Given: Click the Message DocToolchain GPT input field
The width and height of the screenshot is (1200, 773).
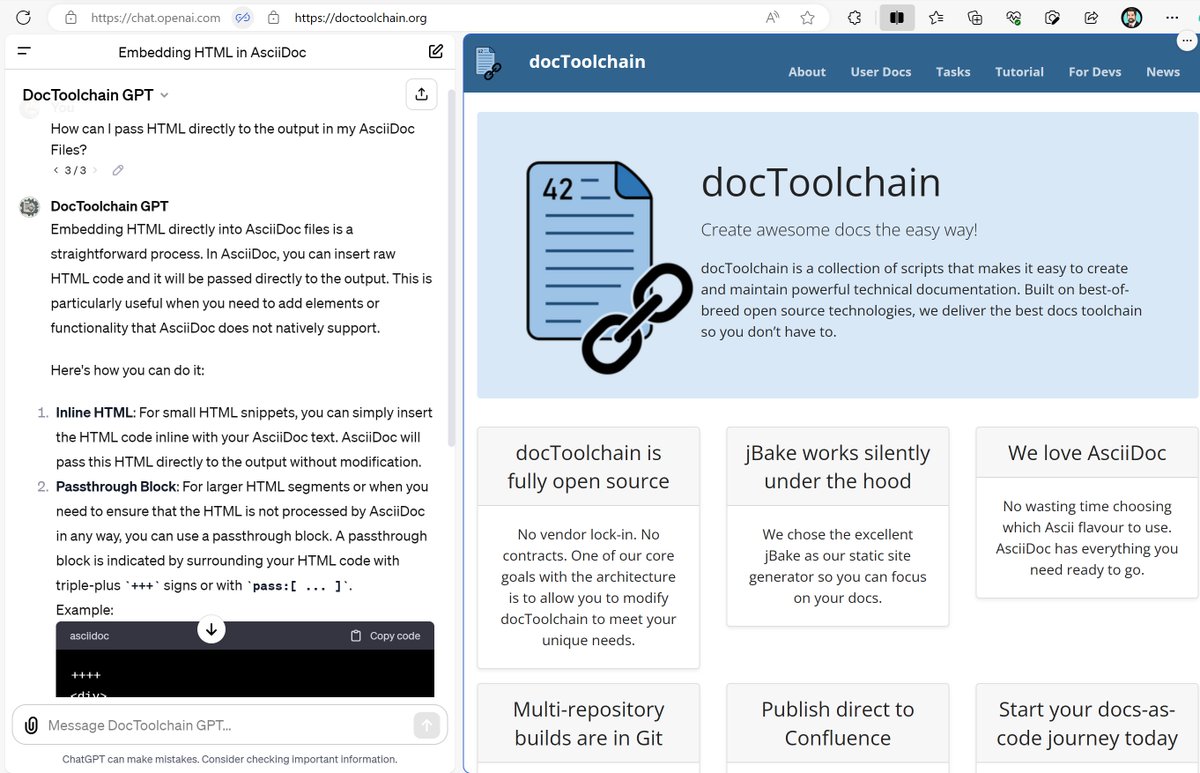Looking at the screenshot, I should click(x=227, y=725).
